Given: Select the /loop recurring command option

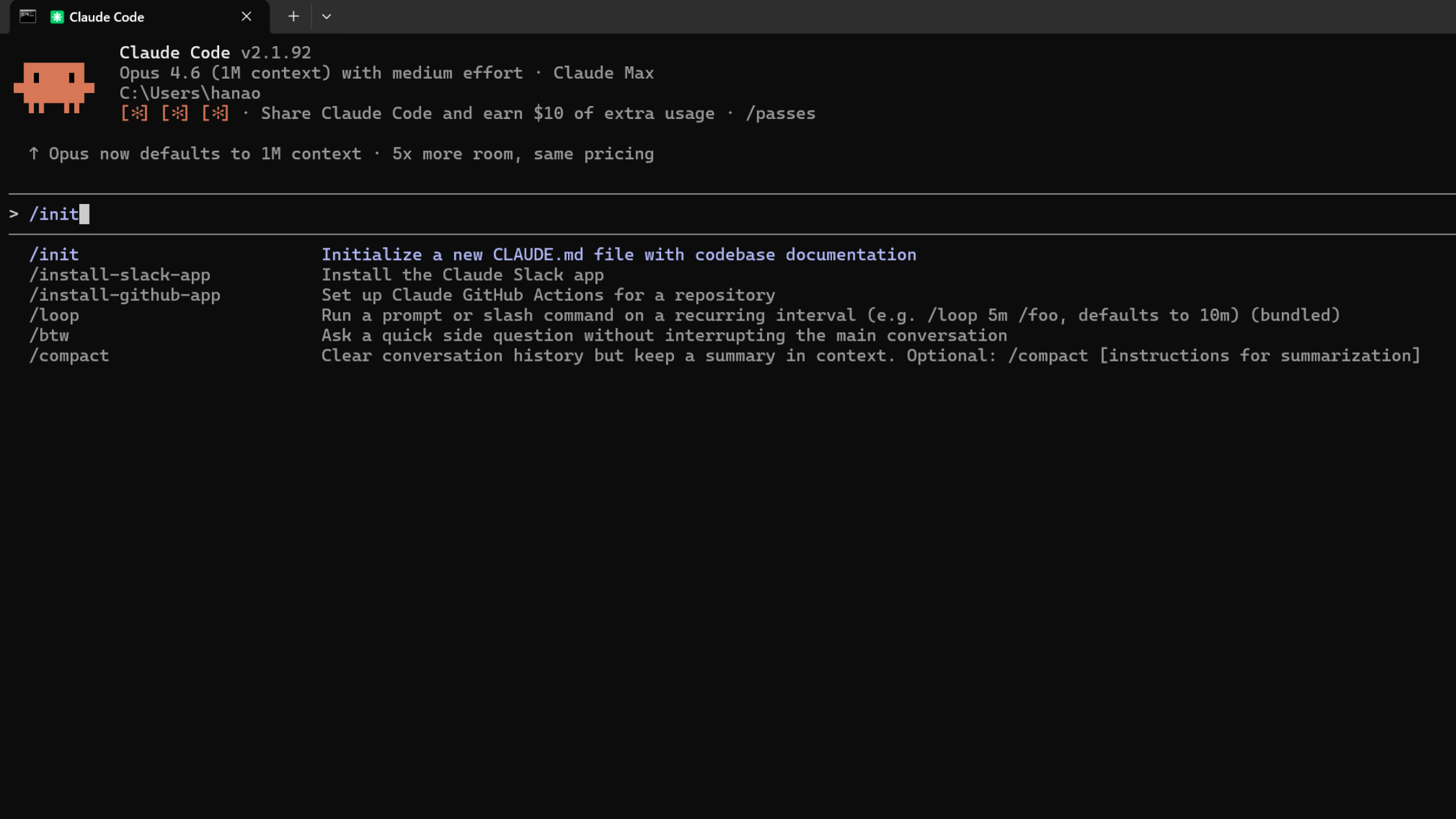Looking at the screenshot, I should tap(55, 315).
